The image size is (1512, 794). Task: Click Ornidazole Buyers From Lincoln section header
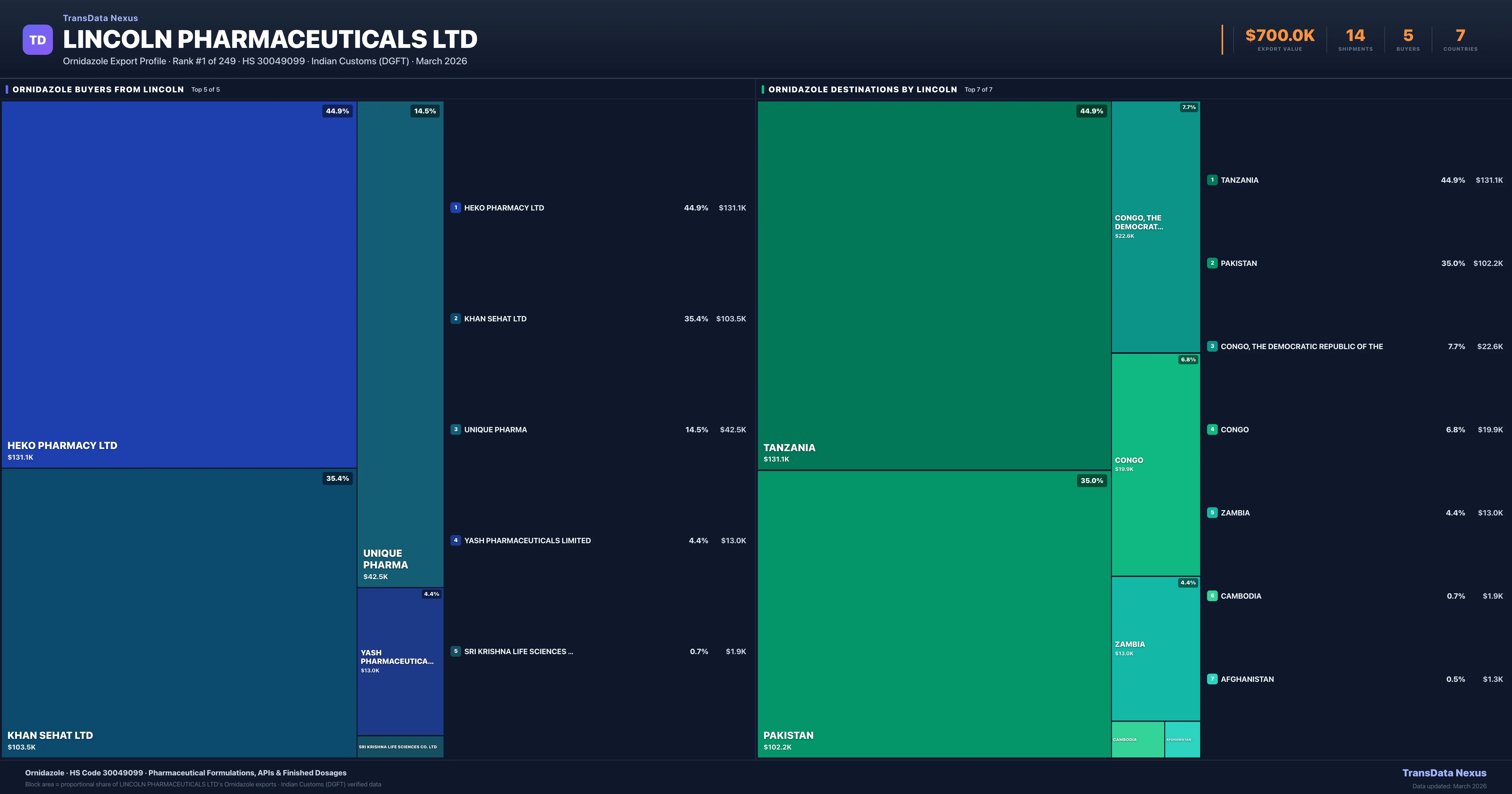98,89
